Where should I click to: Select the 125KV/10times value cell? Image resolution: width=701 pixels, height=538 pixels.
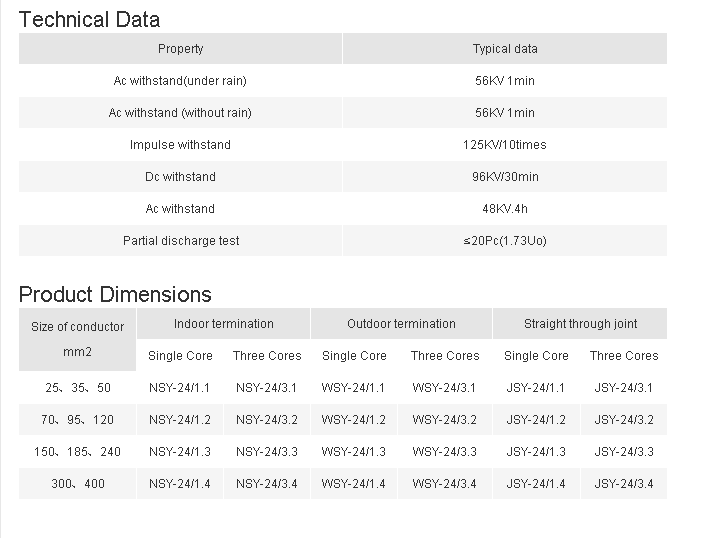click(x=504, y=145)
